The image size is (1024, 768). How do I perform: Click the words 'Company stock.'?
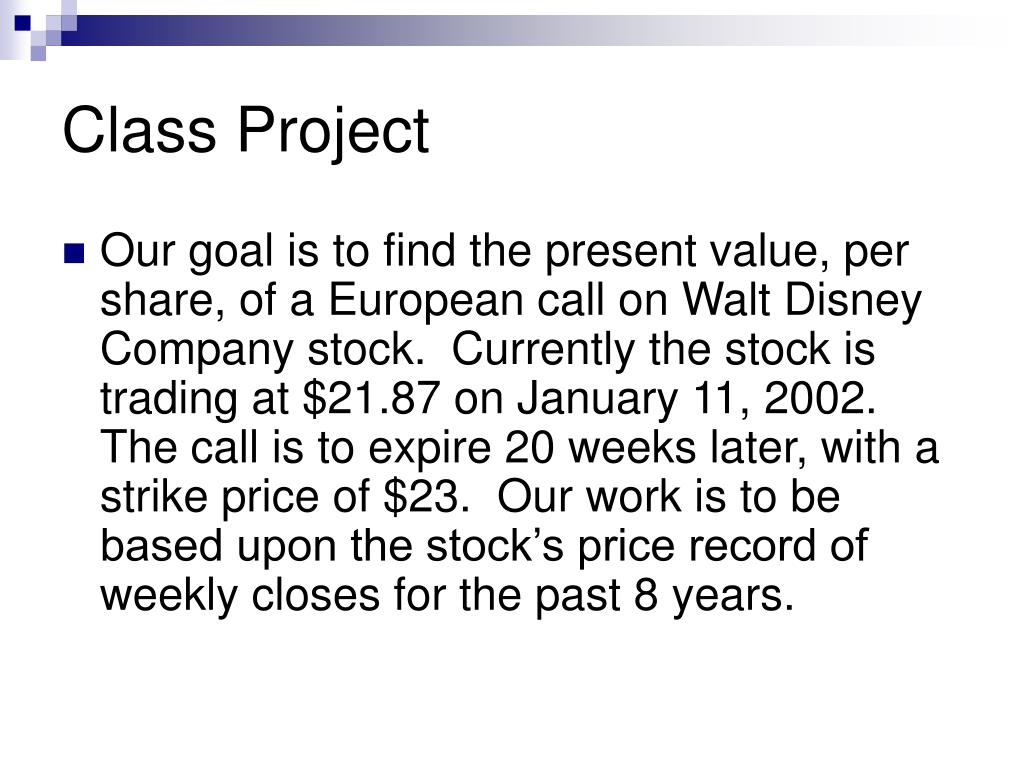tap(258, 350)
